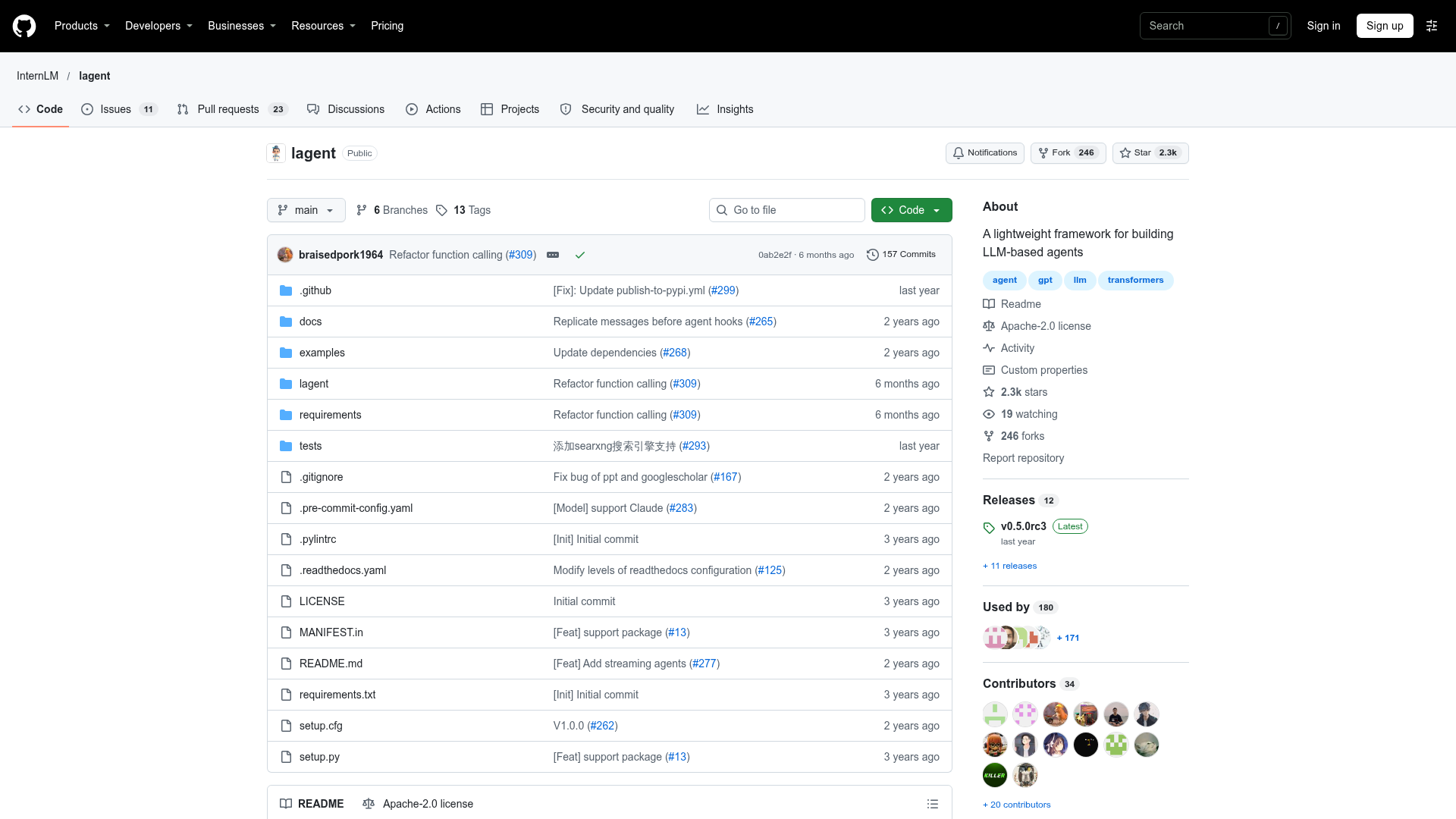The height and width of the screenshot is (819, 1456).
Task: Click the KILLER contributor avatar
Action: [x=995, y=775]
